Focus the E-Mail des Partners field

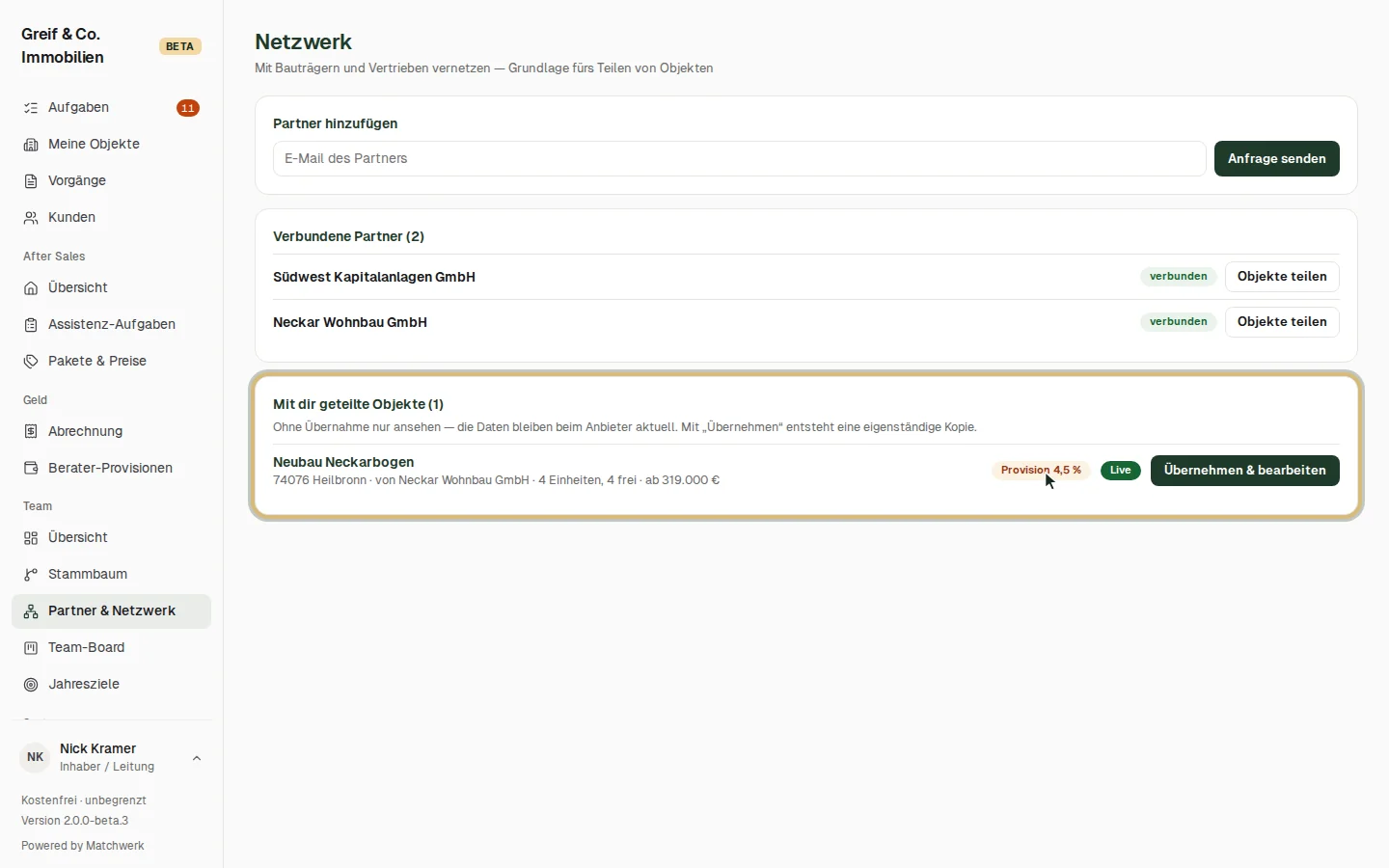tap(739, 159)
